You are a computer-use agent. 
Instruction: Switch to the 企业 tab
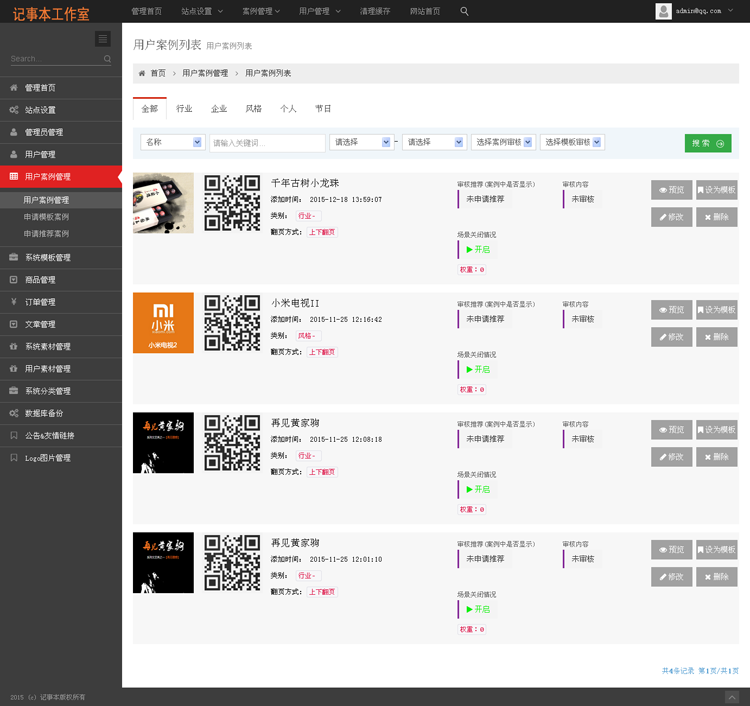tap(219, 109)
